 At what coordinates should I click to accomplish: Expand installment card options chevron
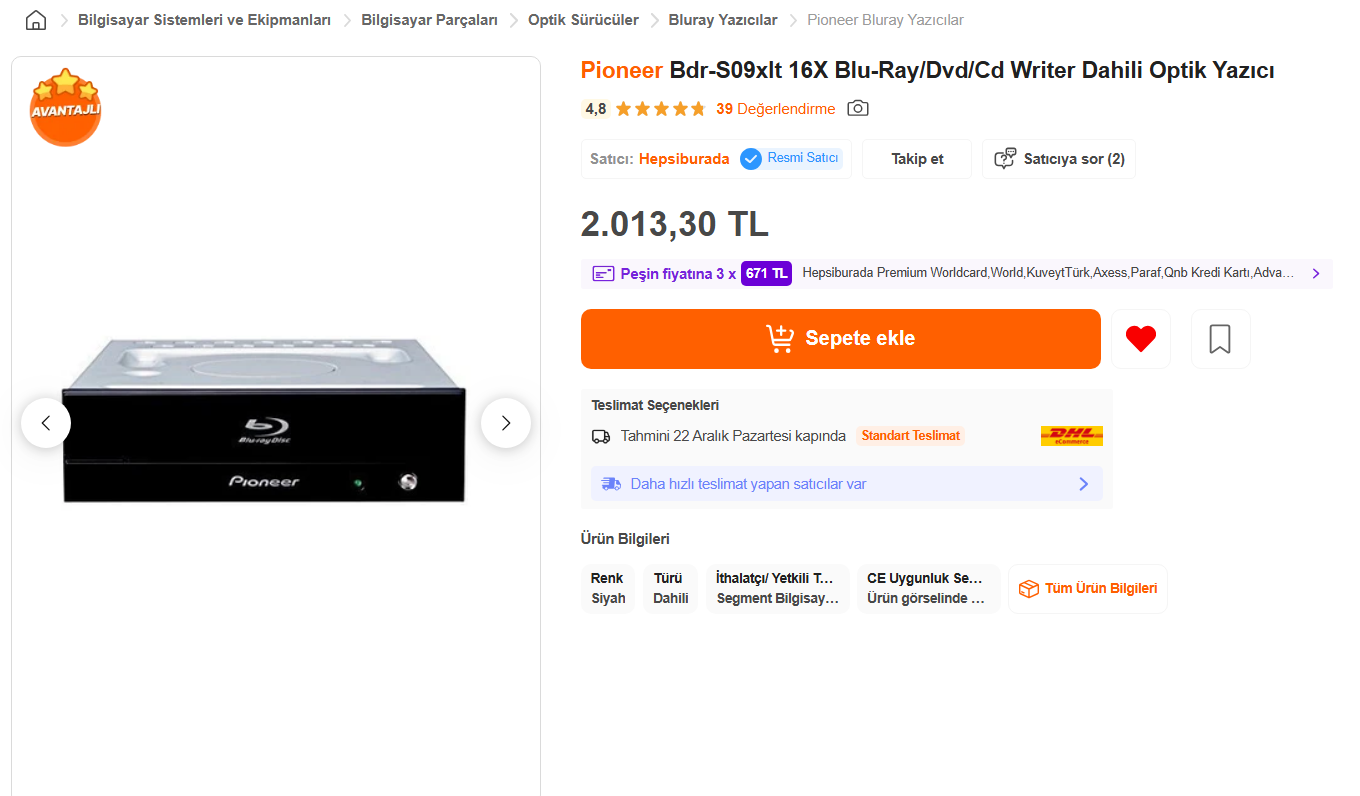point(1316,273)
